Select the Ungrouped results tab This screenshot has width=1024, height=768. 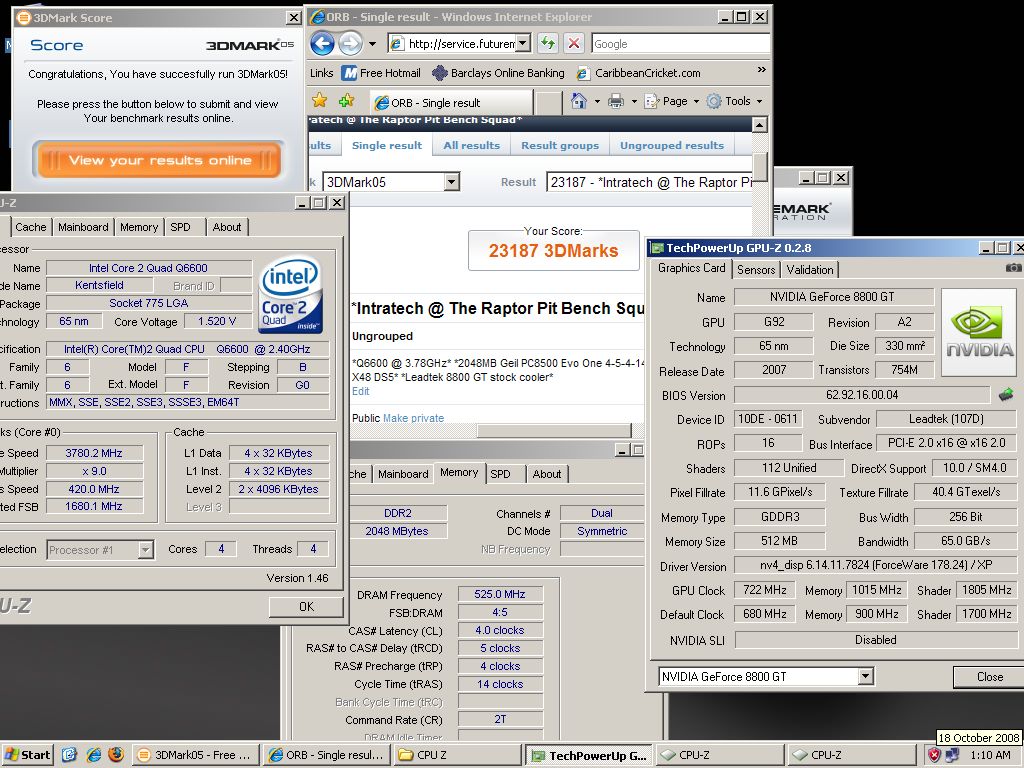pyautogui.click(x=672, y=146)
